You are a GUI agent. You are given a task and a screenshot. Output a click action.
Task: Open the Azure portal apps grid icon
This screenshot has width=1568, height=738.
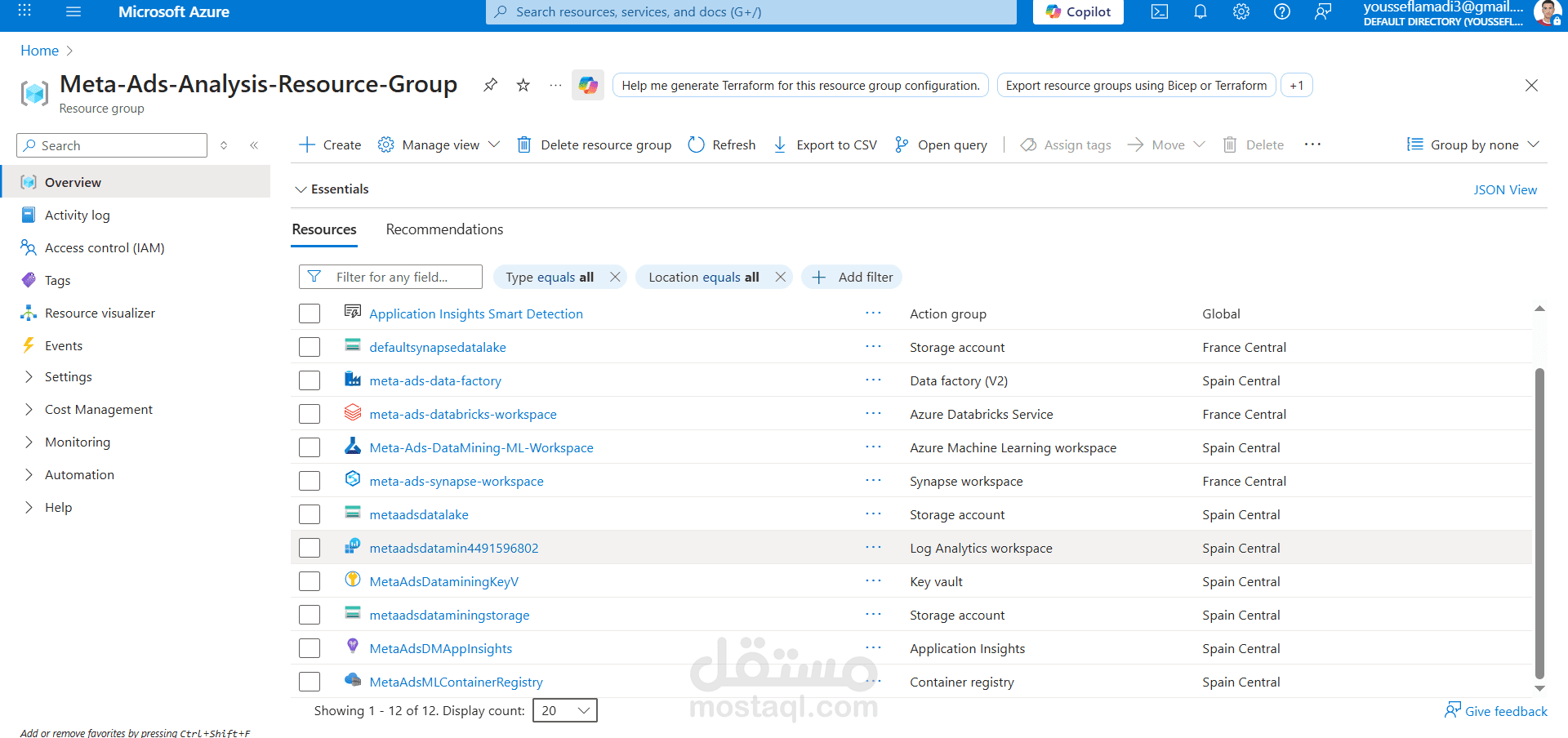tap(24, 11)
